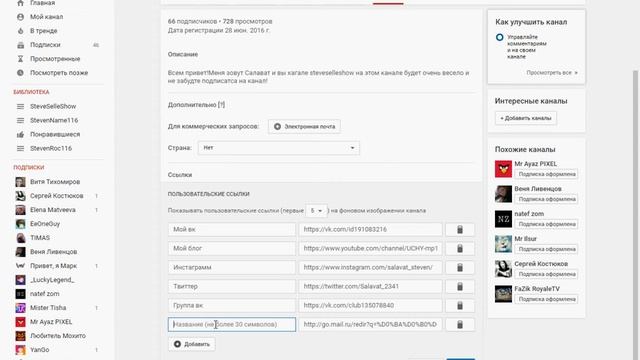Click the vk.com/id191083216 URL field
640x360 pixels.
[x=371, y=229]
